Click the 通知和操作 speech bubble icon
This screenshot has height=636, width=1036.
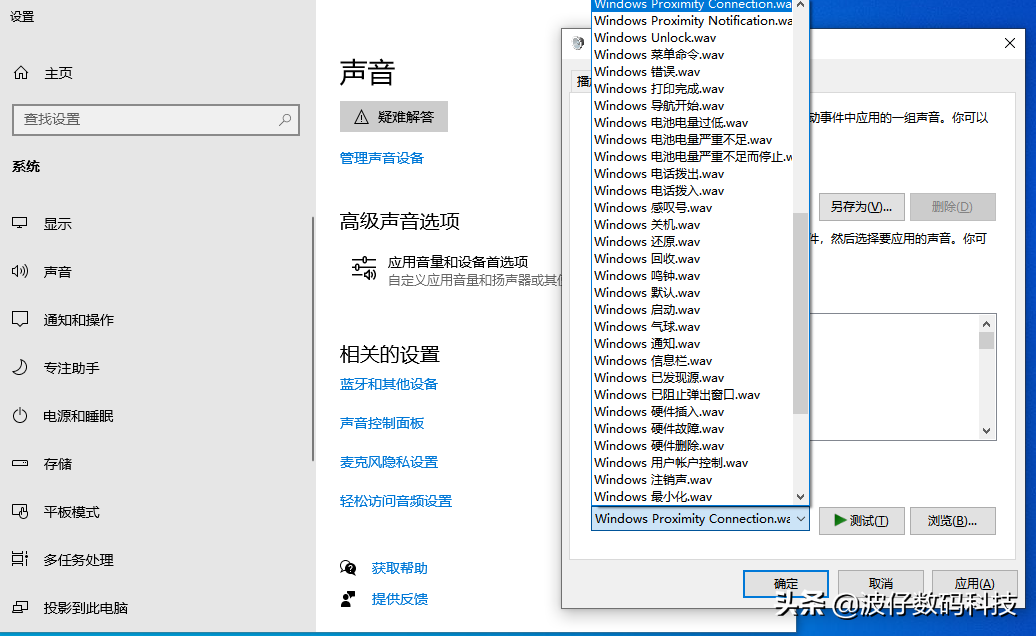click(x=20, y=319)
